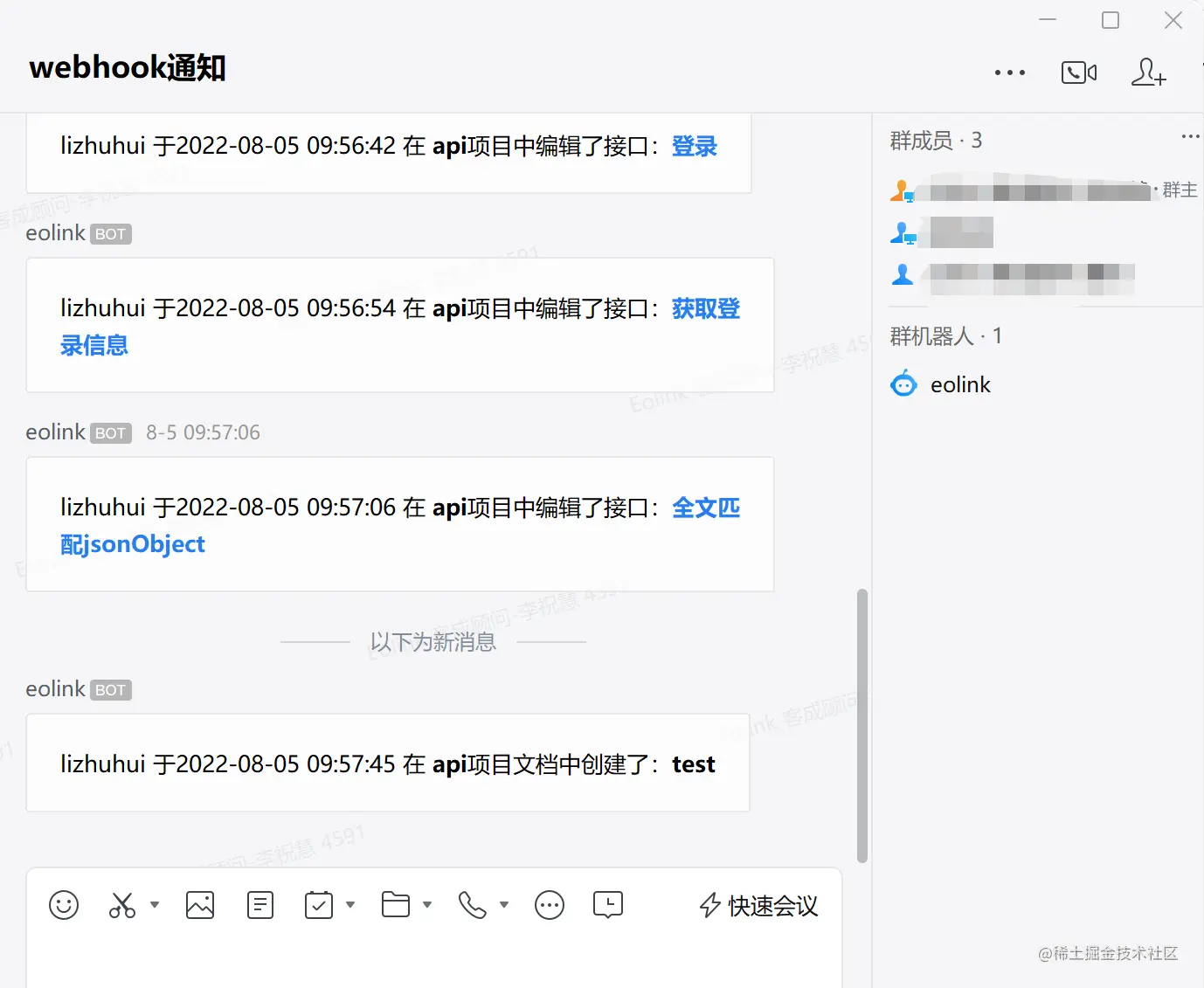1204x988 pixels.
Task: Open the chat settings ellipsis menu at top right
Action: pos(1010,73)
